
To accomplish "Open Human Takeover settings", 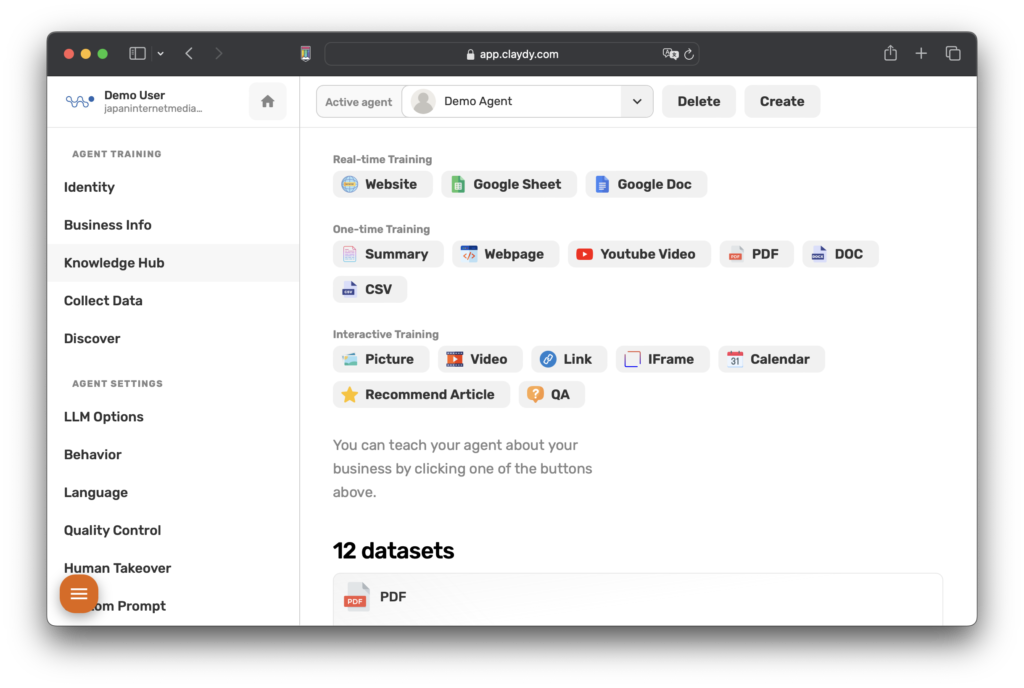I will pyautogui.click(x=117, y=568).
